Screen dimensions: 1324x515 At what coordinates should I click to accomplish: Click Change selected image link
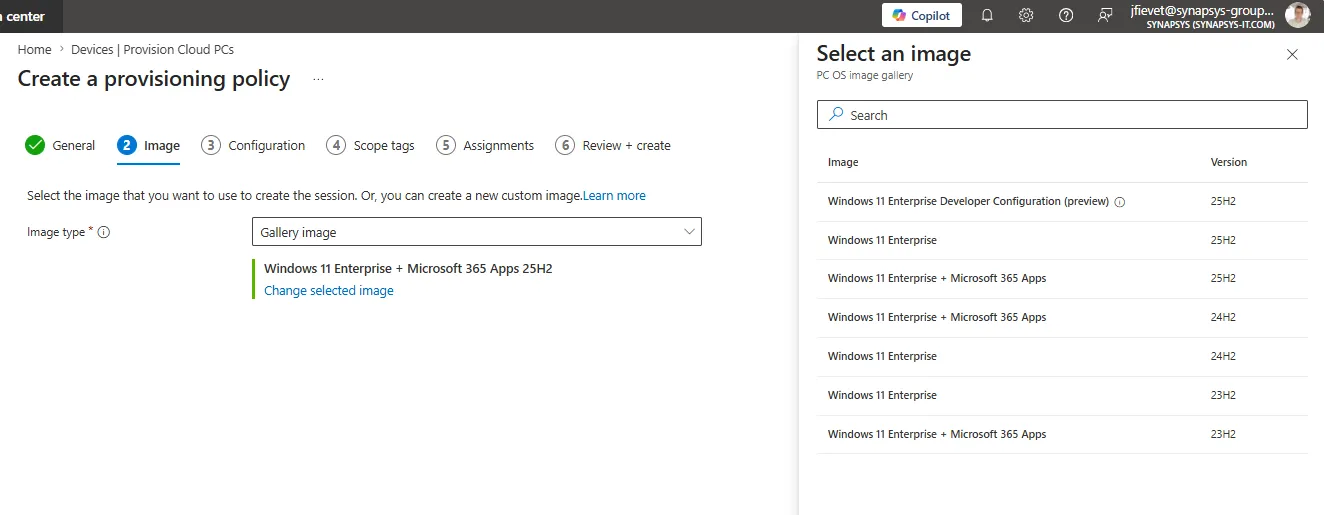(x=329, y=291)
